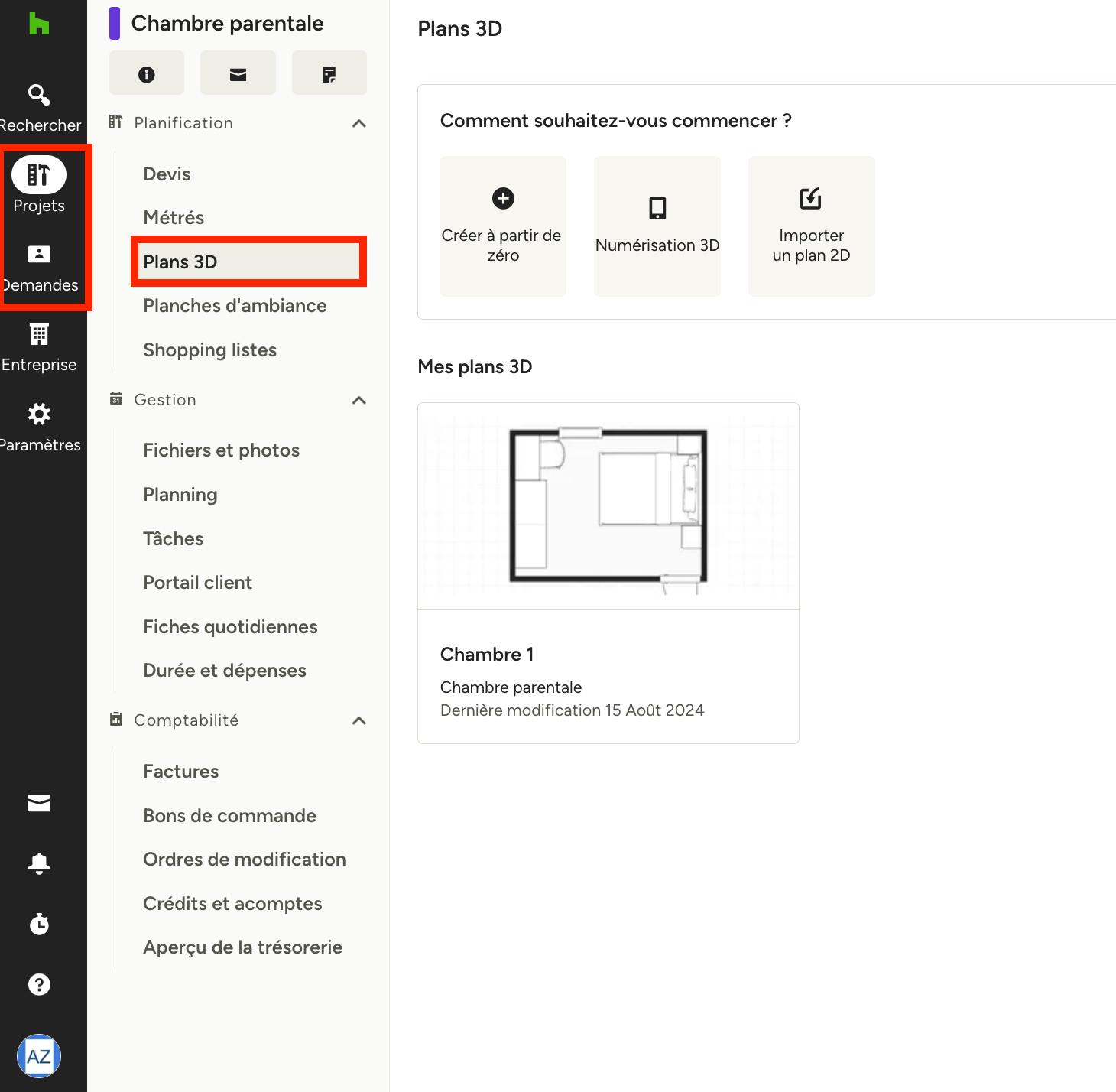Screen dimensions: 1116x1092
Task: Click the project notes icon button
Action: tap(329, 73)
